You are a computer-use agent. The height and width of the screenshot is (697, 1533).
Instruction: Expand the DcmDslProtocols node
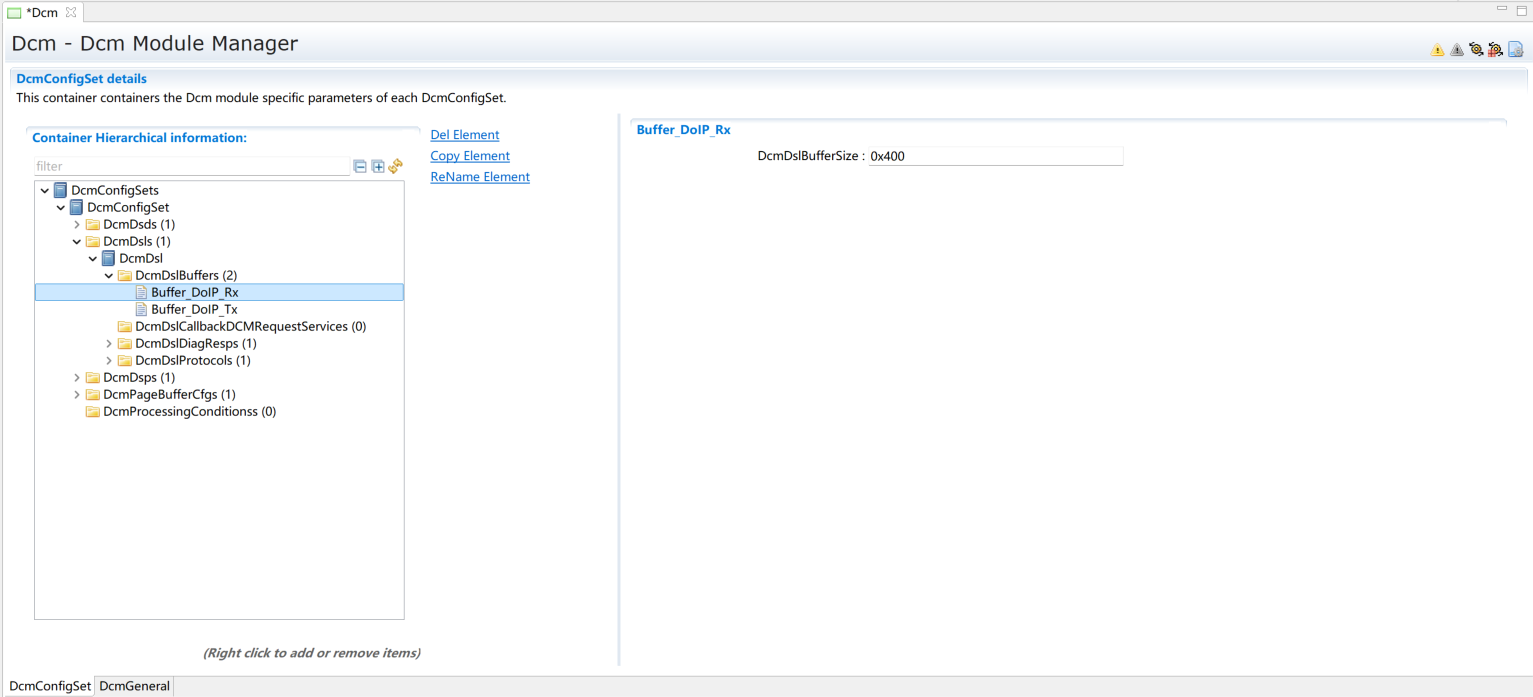[109, 361]
